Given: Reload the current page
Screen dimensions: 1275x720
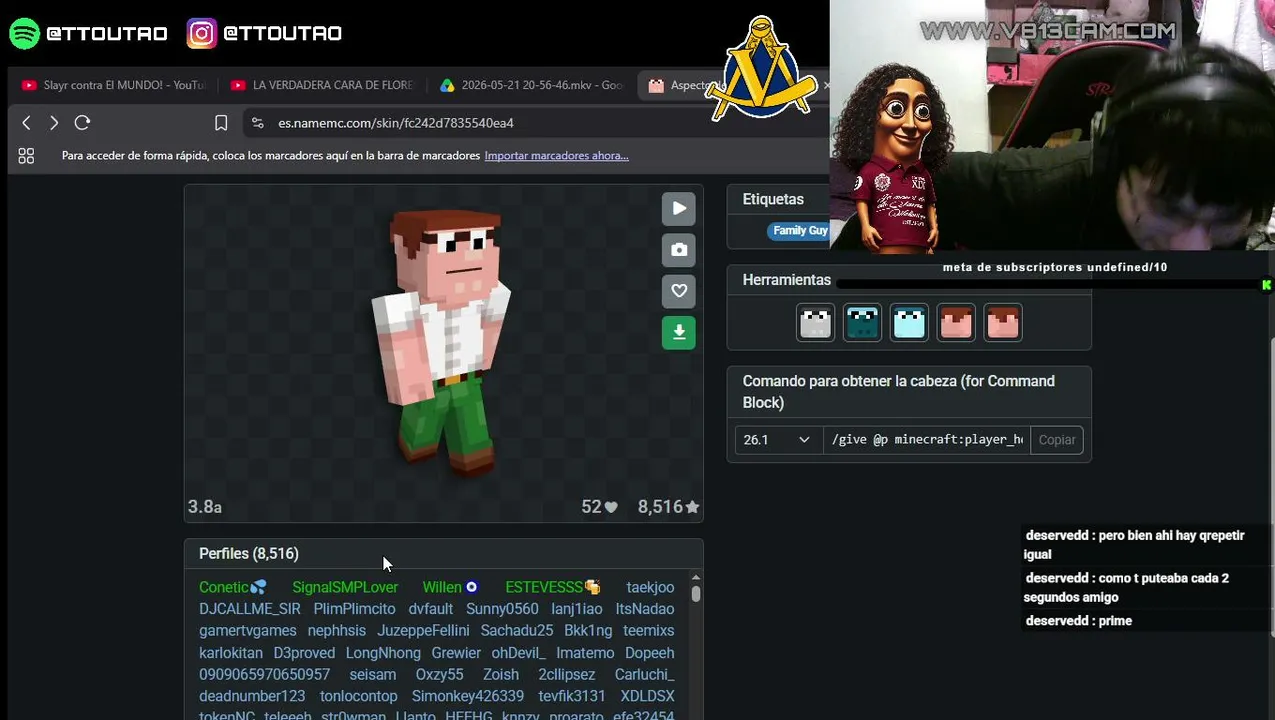Looking at the screenshot, I should click(x=82, y=123).
